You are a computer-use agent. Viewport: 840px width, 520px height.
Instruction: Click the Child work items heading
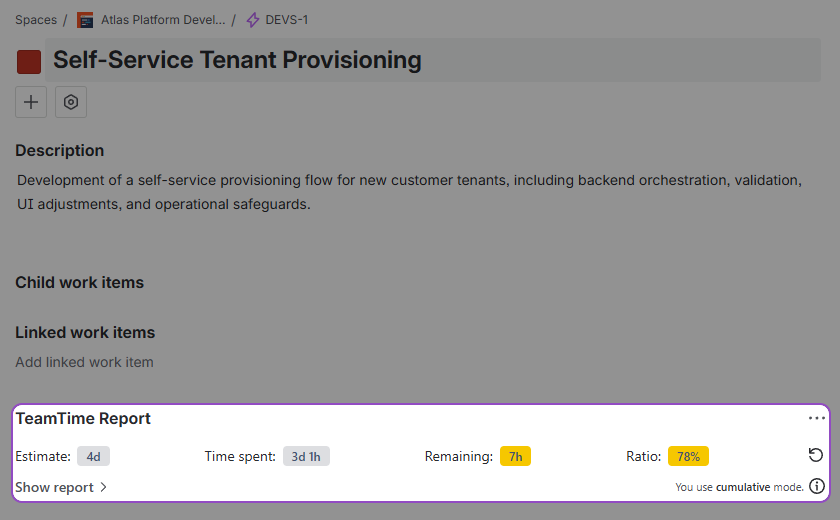(80, 283)
